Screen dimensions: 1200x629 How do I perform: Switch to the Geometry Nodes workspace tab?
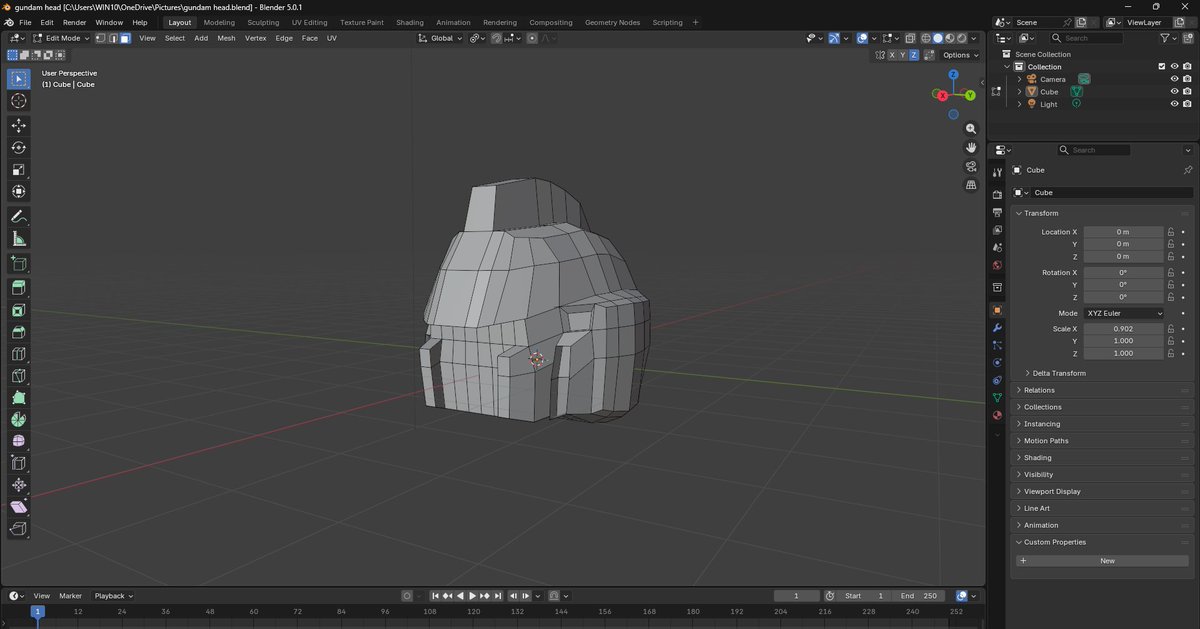click(612, 22)
